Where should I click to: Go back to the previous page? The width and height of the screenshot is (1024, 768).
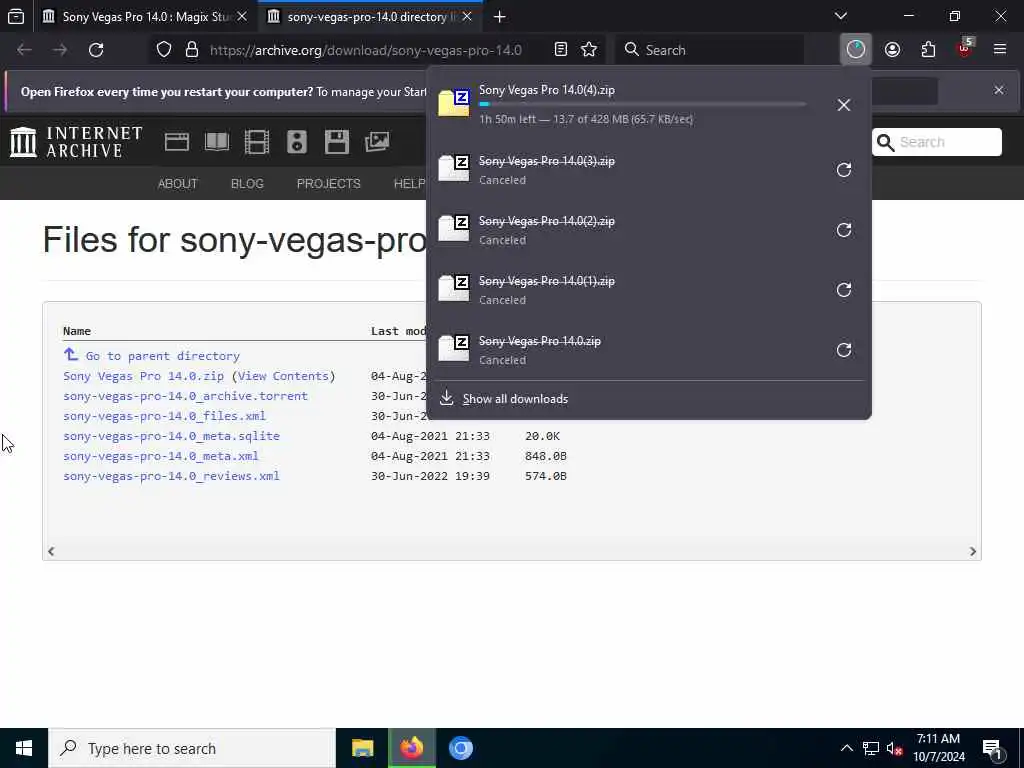[x=24, y=50]
